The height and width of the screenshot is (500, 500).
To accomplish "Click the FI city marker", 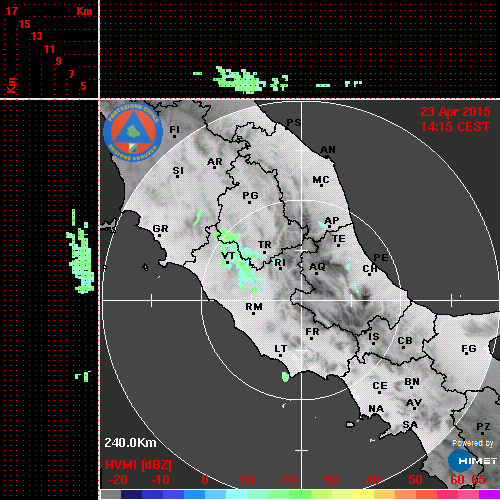I will (174, 129).
